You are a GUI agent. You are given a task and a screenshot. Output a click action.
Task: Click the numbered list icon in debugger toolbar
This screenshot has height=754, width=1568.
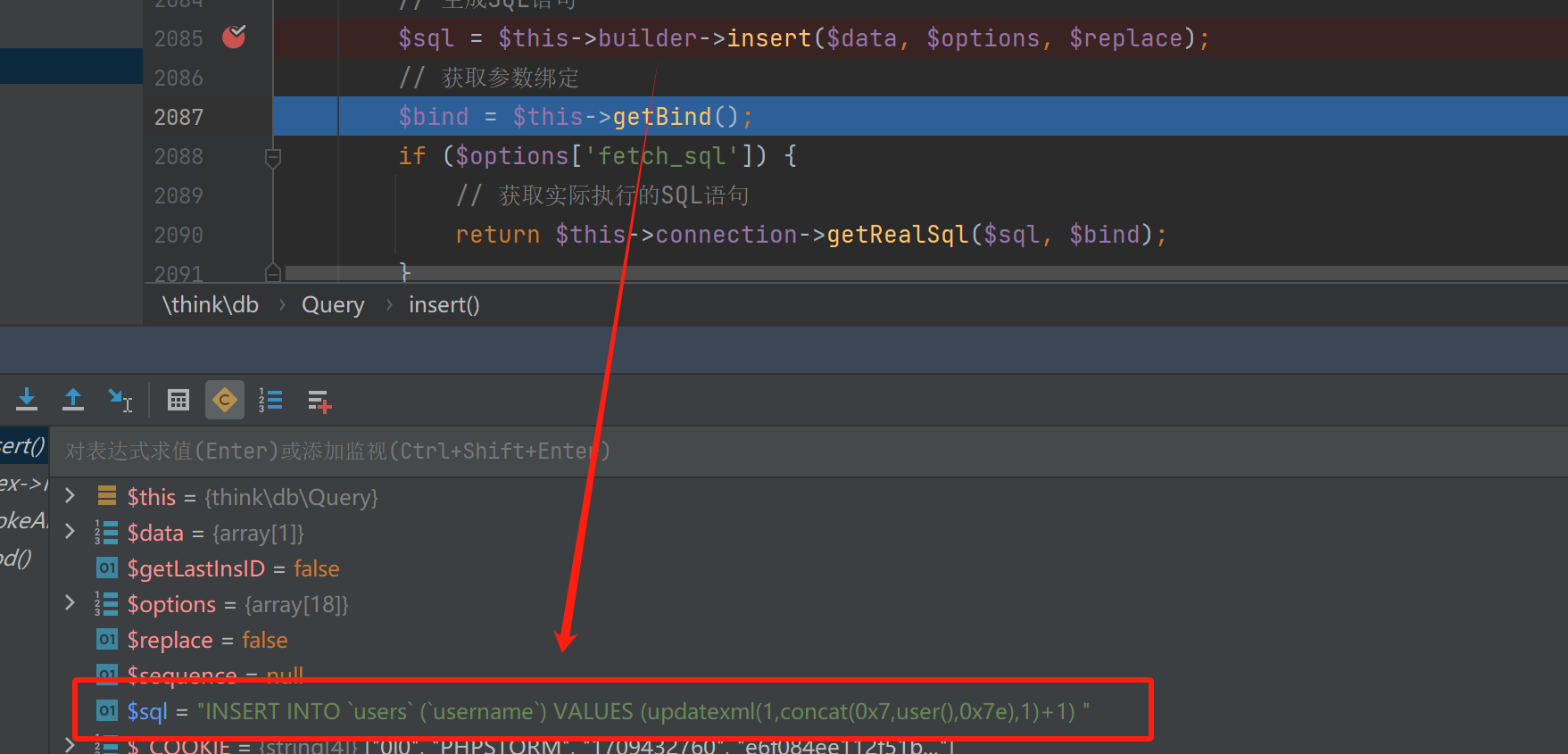(270, 401)
